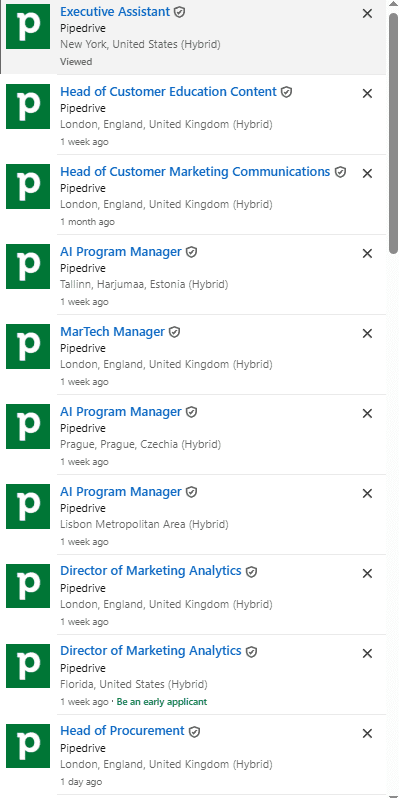Click Pipedrive logo beside Executive Assistant

tap(28, 26)
